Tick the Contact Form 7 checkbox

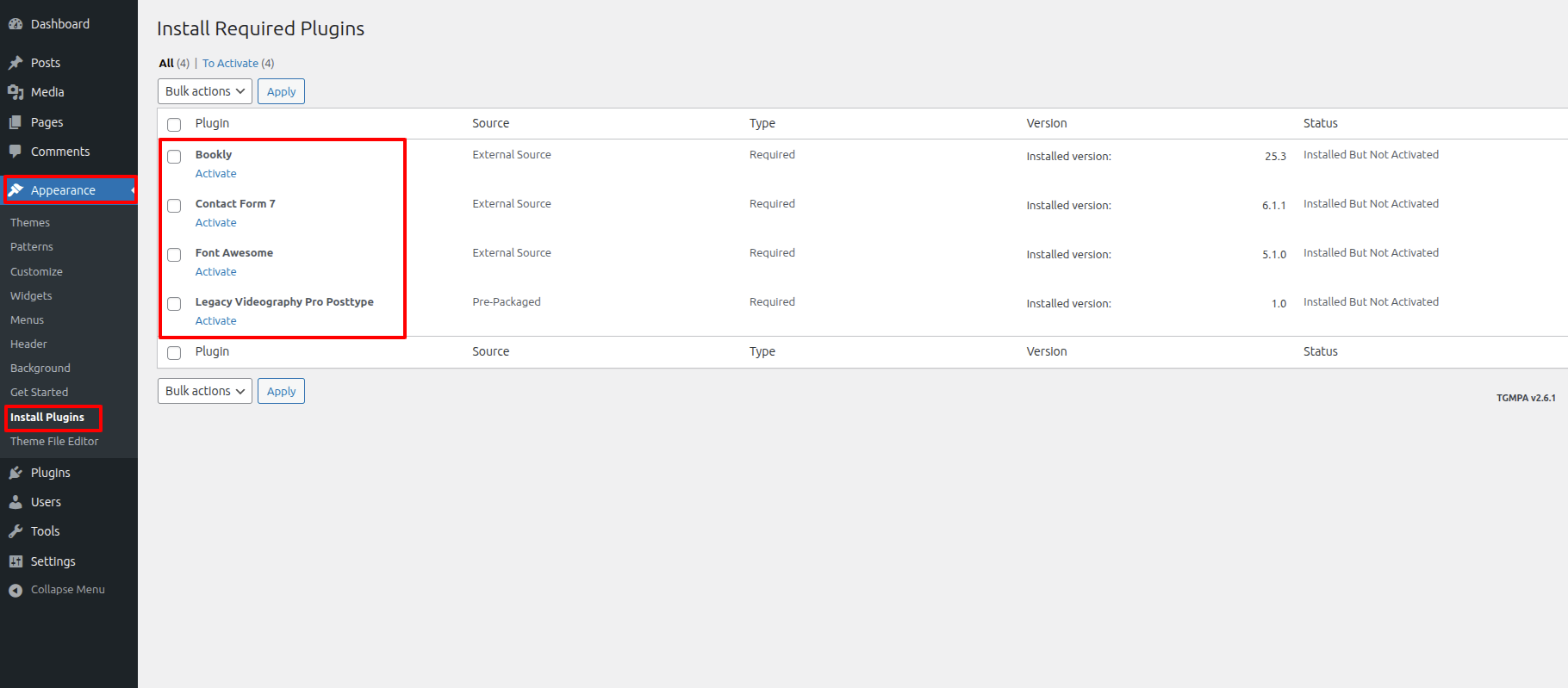(x=174, y=206)
